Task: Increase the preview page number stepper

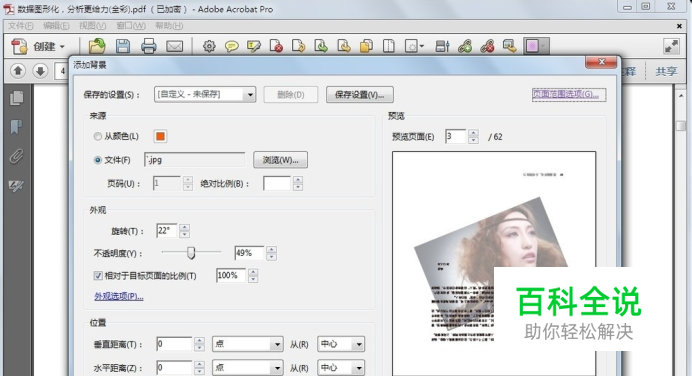Action: [x=473, y=133]
